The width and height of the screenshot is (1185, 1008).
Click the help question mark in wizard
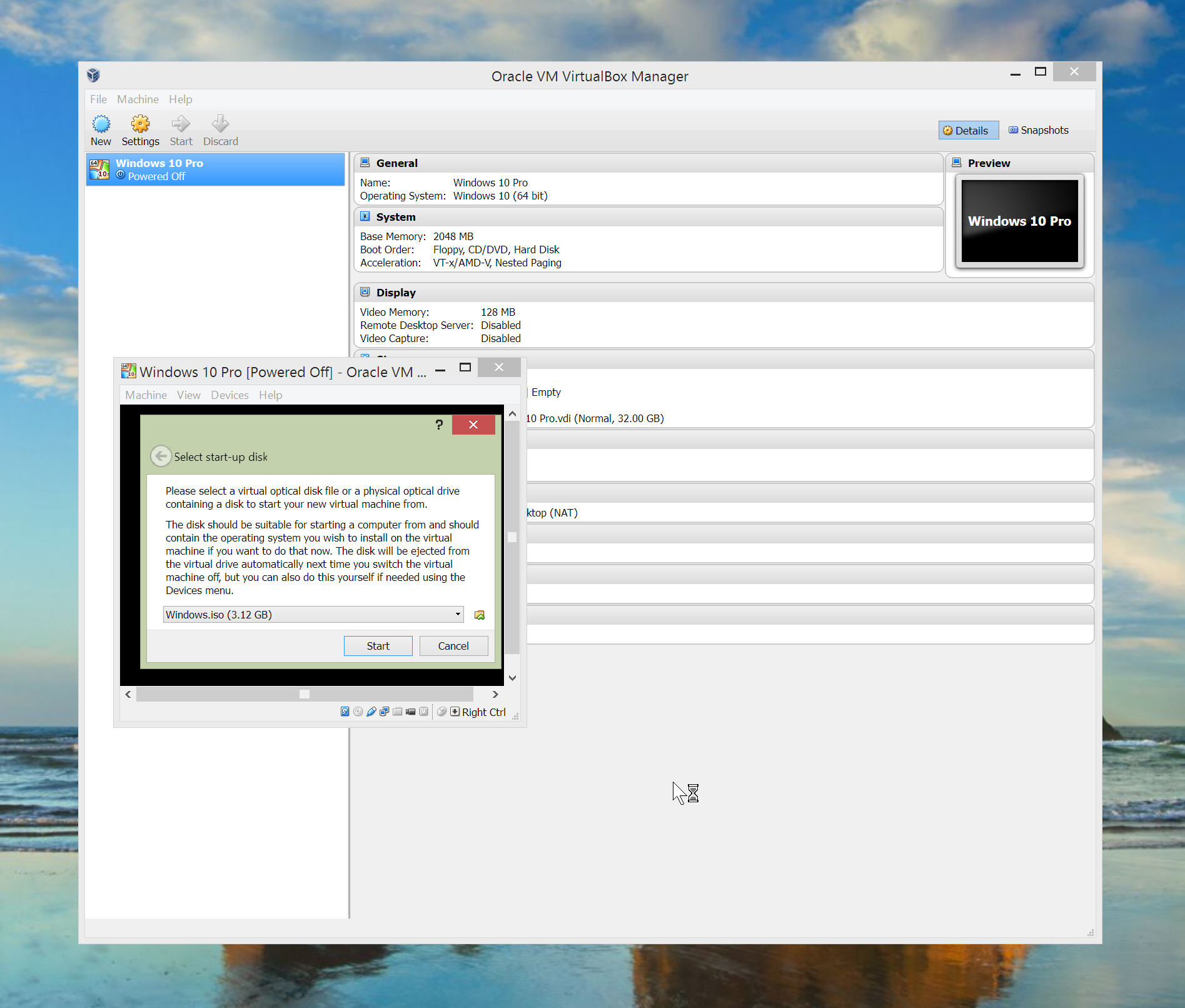click(x=439, y=425)
